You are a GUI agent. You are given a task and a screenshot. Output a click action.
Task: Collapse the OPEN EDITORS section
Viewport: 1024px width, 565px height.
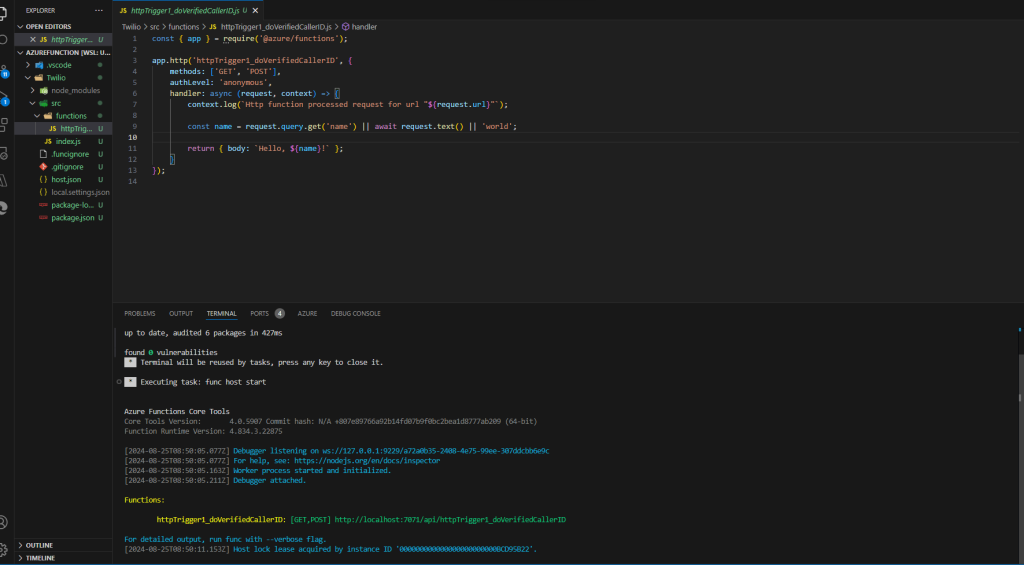(x=48, y=27)
